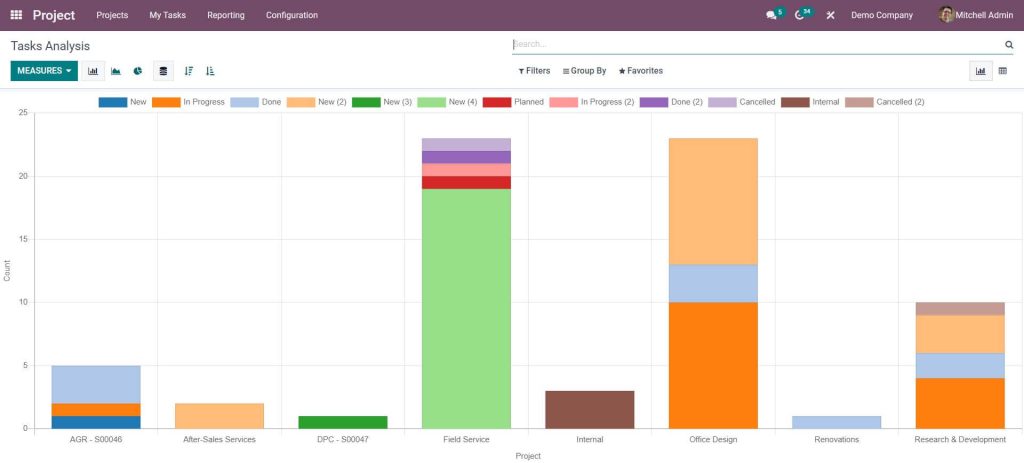The height and width of the screenshot is (463, 1024).
Task: Toggle the Cancelled (2) legend series
Action: coord(885,102)
